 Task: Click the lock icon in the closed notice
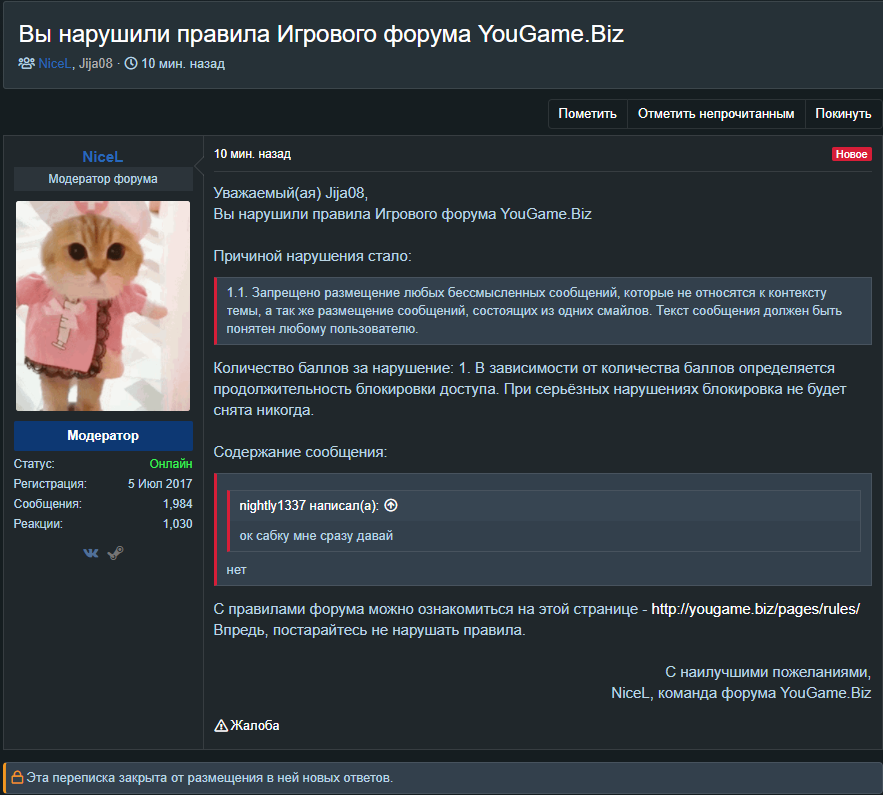click(x=16, y=776)
